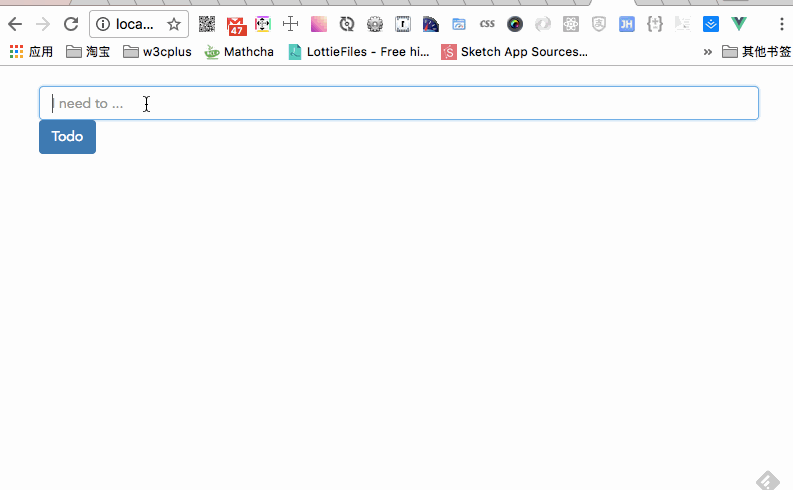Open the Chrome three-dot menu

point(782,24)
